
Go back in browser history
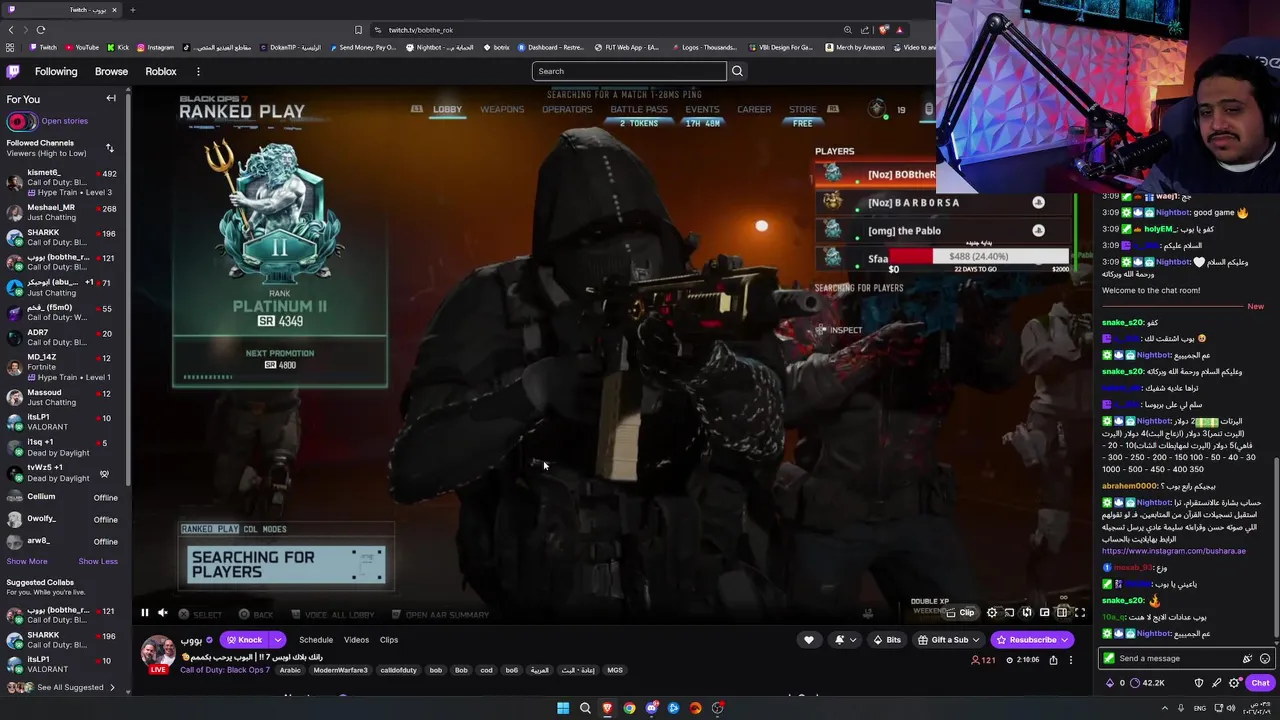11,30
